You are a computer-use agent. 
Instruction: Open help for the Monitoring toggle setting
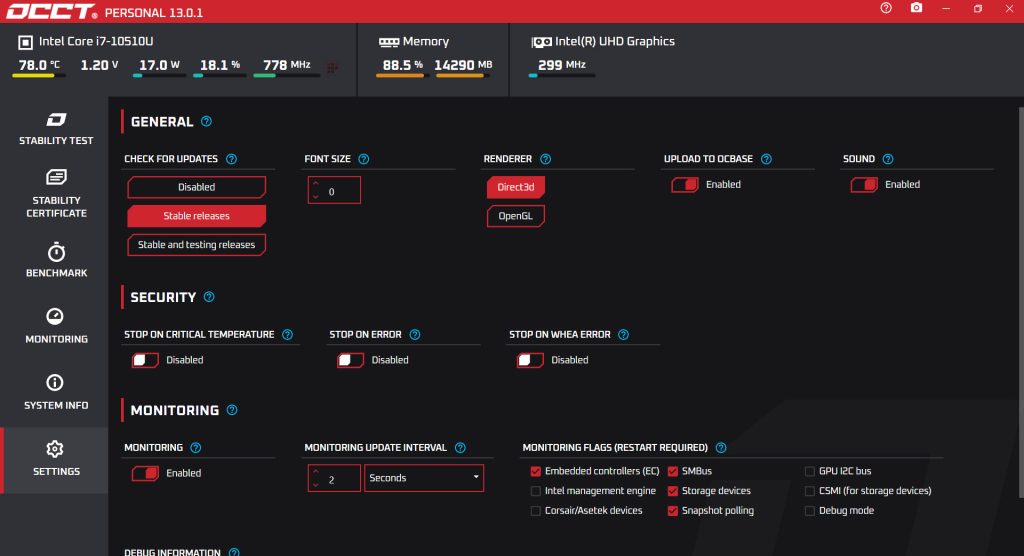pyautogui.click(x=195, y=448)
